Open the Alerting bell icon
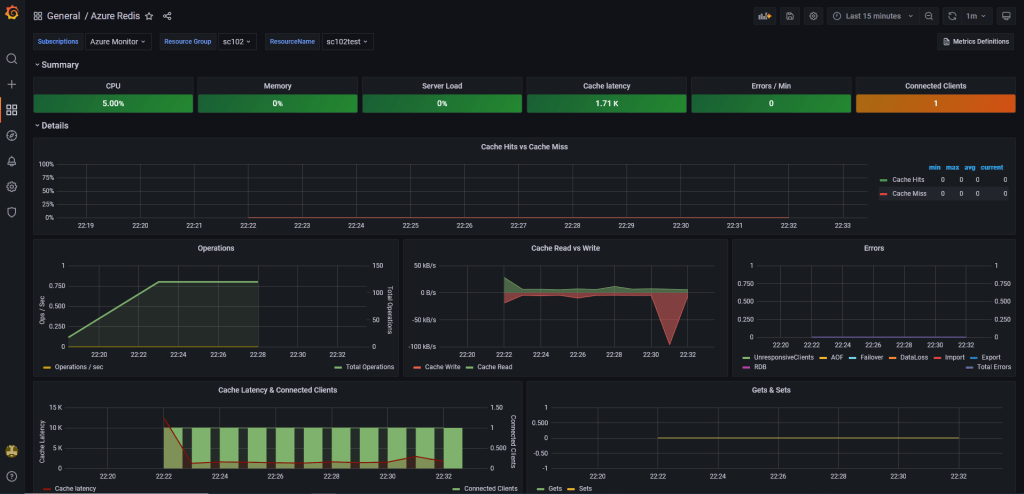 tap(12, 161)
